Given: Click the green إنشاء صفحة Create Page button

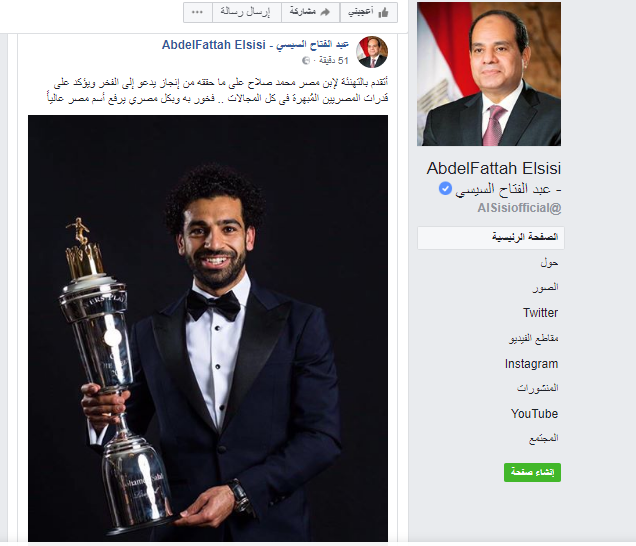Looking at the screenshot, I should point(532,473).
